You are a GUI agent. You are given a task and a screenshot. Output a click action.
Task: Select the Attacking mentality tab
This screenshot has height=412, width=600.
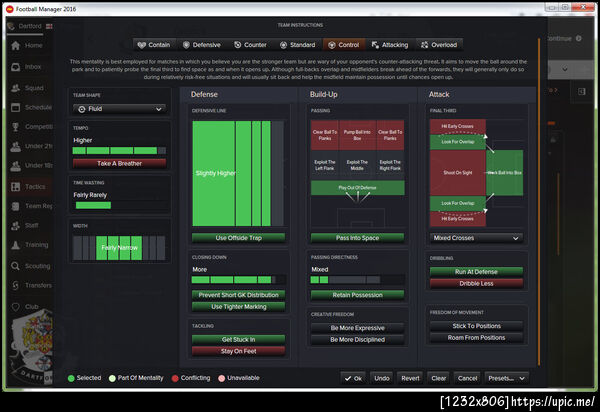tap(390, 45)
